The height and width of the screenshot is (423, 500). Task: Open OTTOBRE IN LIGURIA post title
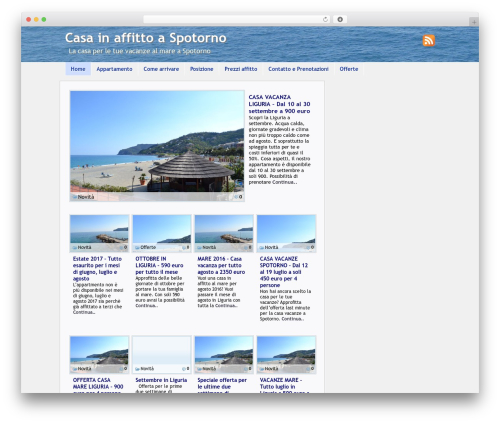click(x=159, y=265)
